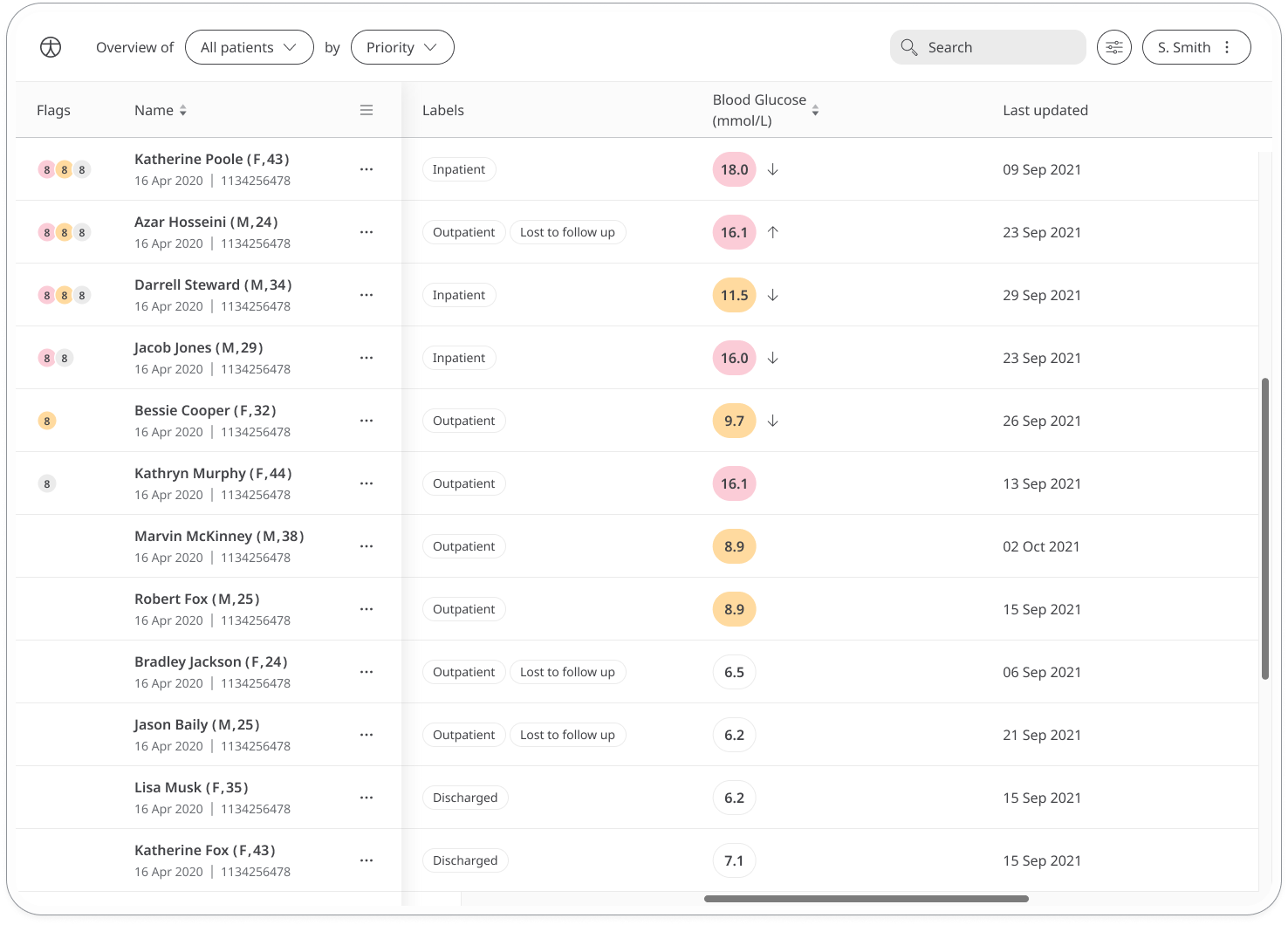Viewport: 1288px width, 925px height.
Task: Click Azar Hosseini's Lost to follow up label
Action: pos(567,232)
